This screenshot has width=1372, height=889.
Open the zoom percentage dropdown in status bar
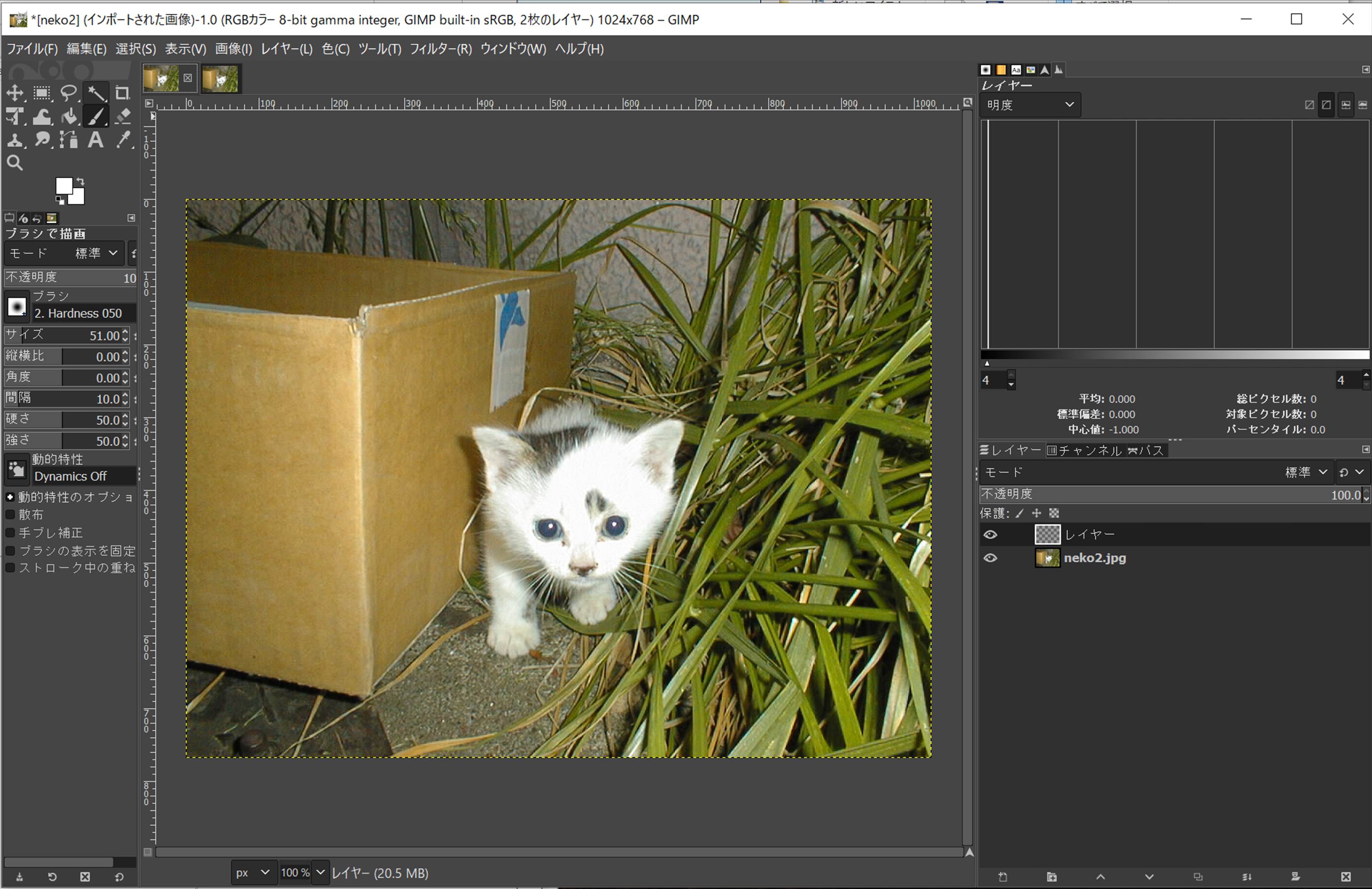point(321,873)
